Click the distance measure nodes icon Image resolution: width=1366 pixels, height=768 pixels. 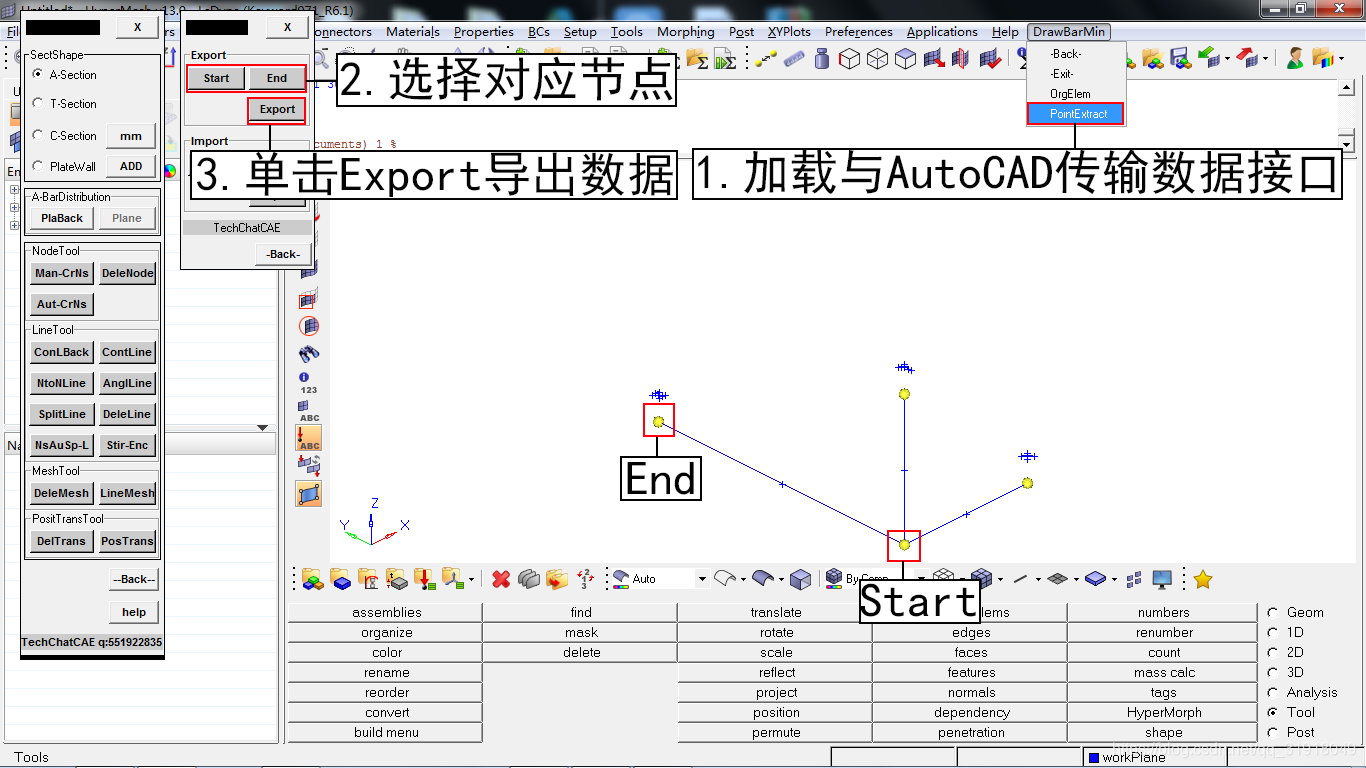pyautogui.click(x=766, y=59)
